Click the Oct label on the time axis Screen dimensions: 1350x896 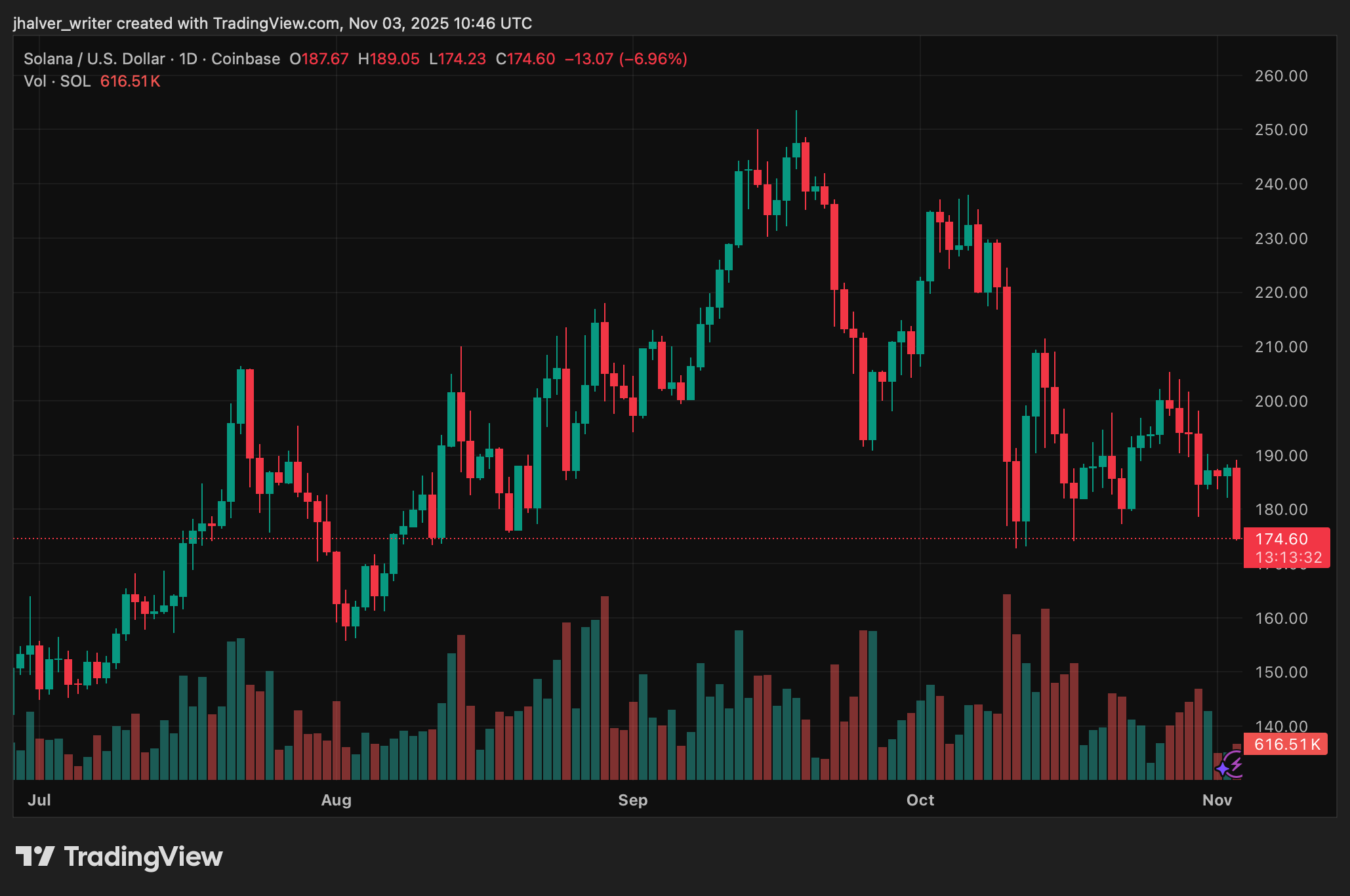(x=920, y=800)
